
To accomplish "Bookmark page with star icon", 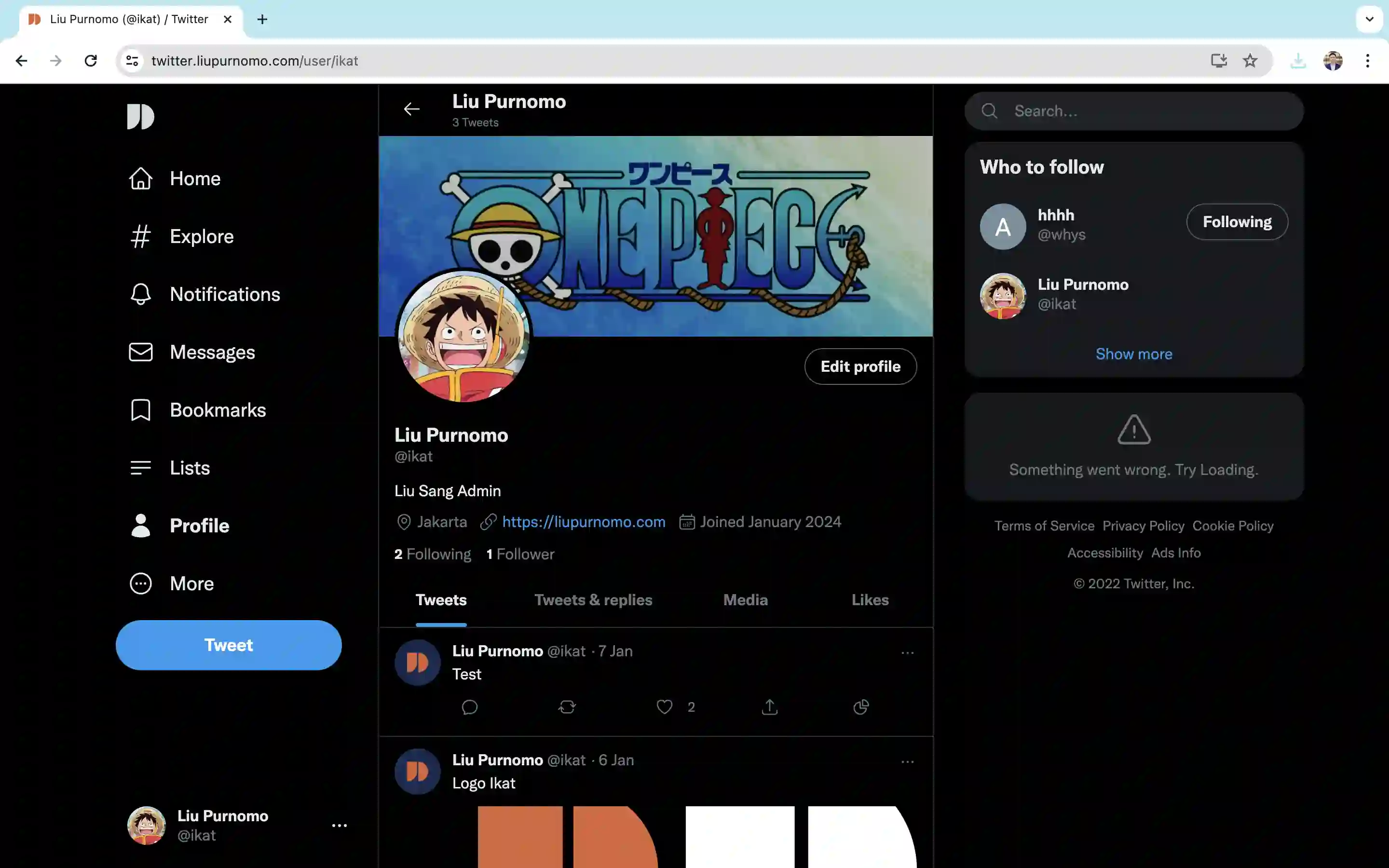I will tap(1250, 61).
